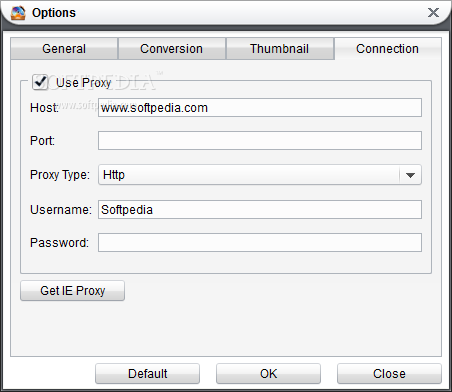Select the Thumbnail tab

[x=279, y=49]
